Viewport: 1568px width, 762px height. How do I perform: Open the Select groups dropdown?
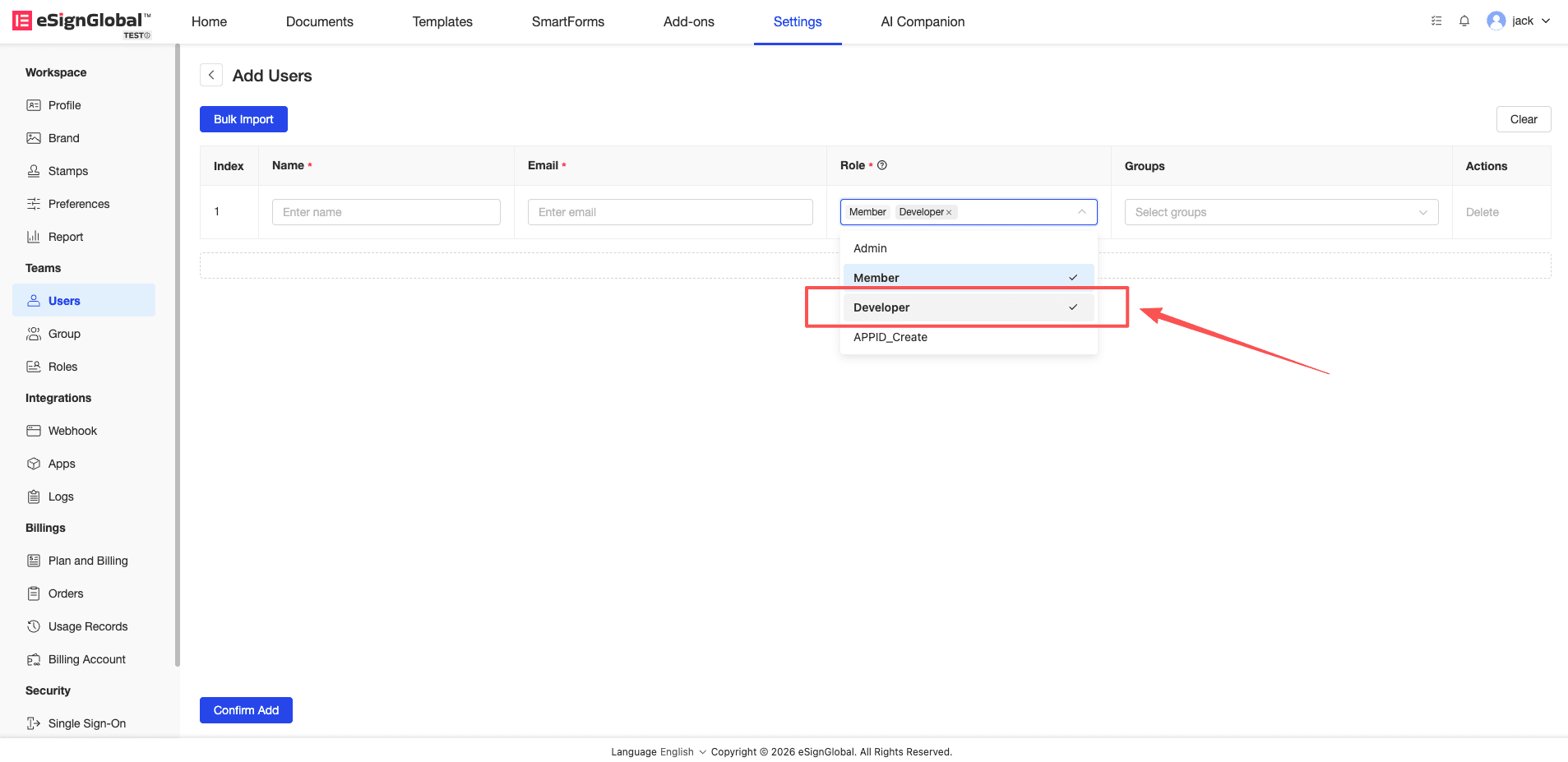(x=1281, y=212)
